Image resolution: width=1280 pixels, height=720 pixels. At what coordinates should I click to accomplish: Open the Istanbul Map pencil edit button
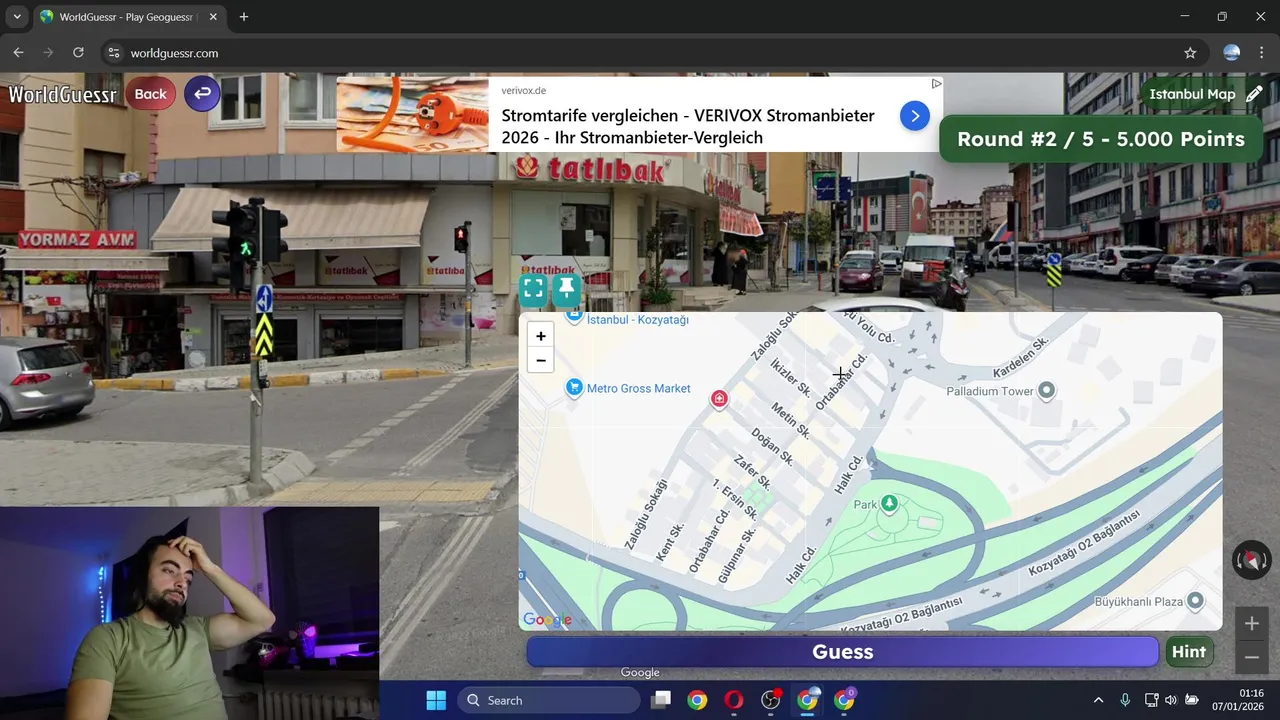click(x=1254, y=94)
